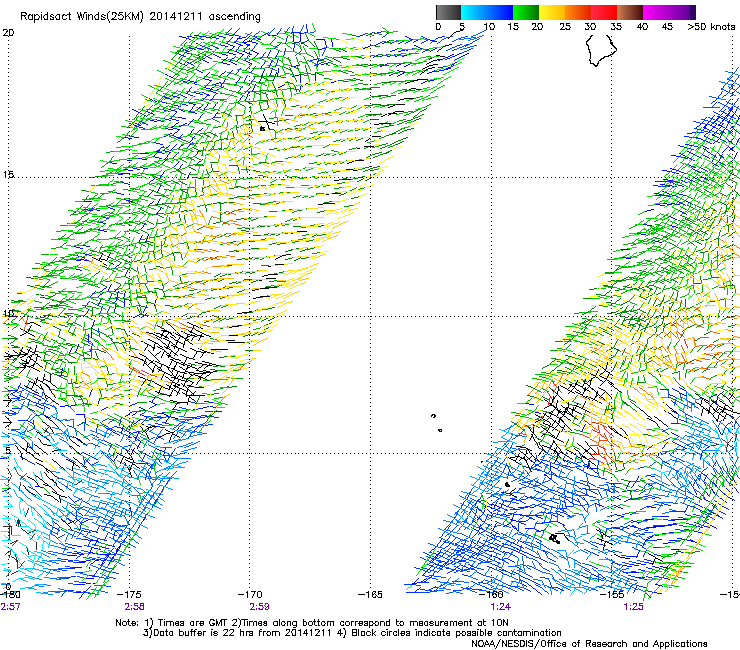
Task: Click the title 'Rapidscat Winds(25KM) 20141211 ascending'
Action: (x=140, y=17)
